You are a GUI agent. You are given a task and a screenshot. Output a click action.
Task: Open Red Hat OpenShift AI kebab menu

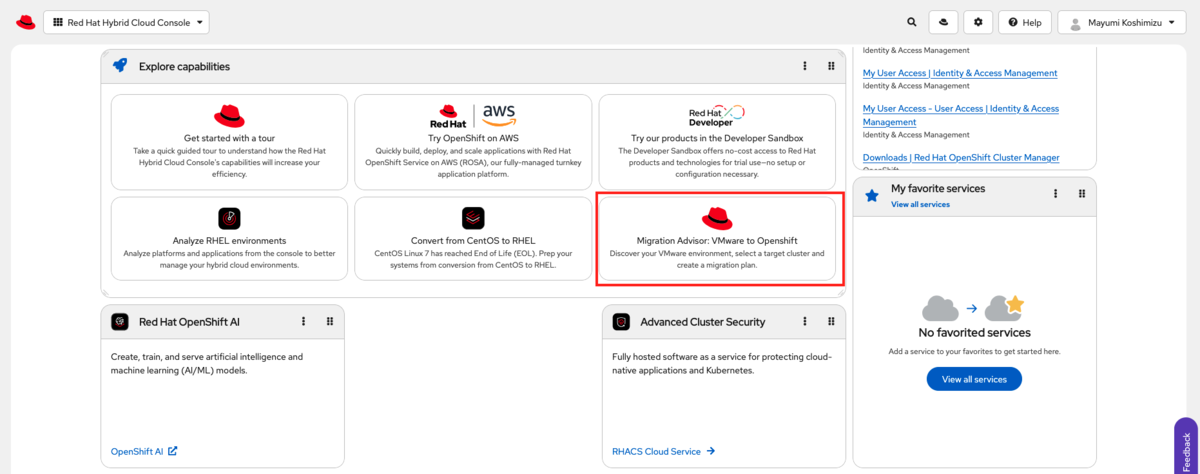pyautogui.click(x=304, y=322)
